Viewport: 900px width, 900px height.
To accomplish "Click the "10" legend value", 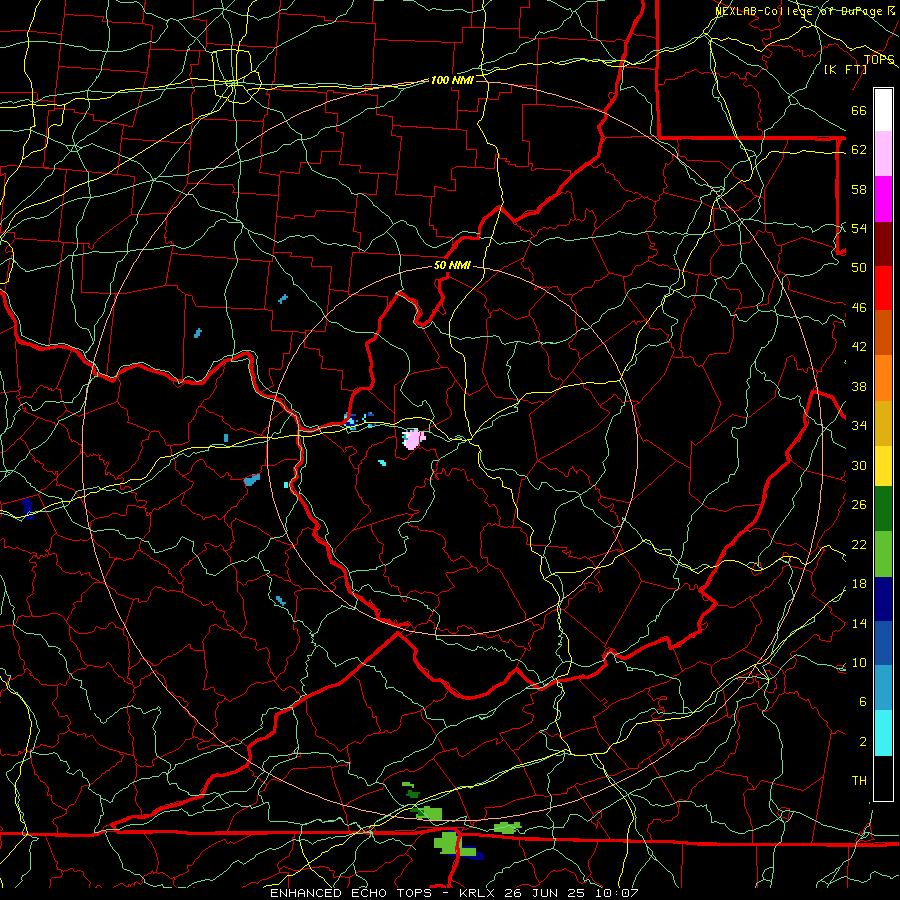I will point(859,662).
